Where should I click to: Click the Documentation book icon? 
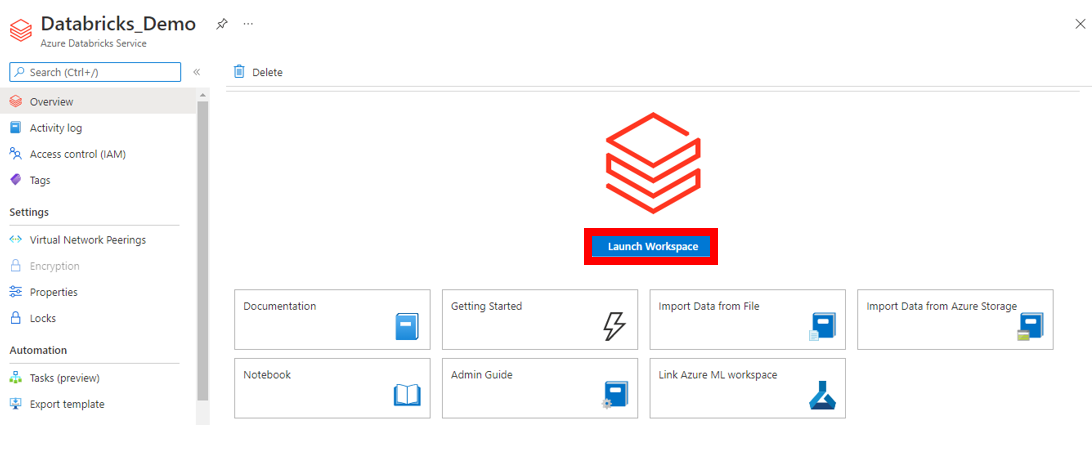tap(407, 326)
